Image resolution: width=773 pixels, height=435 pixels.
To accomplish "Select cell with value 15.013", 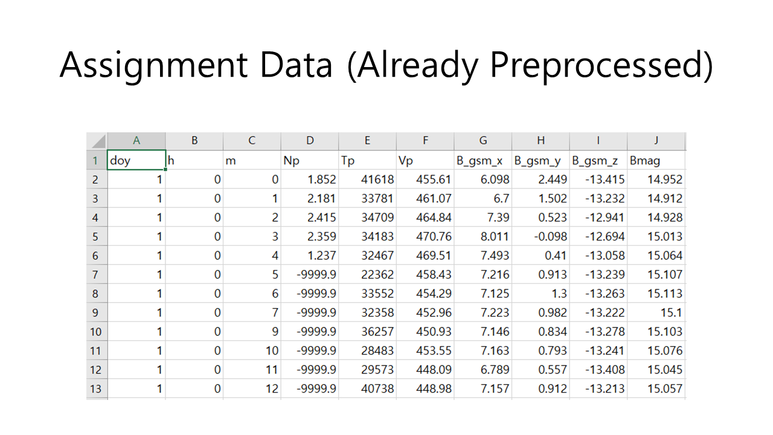I will click(656, 237).
